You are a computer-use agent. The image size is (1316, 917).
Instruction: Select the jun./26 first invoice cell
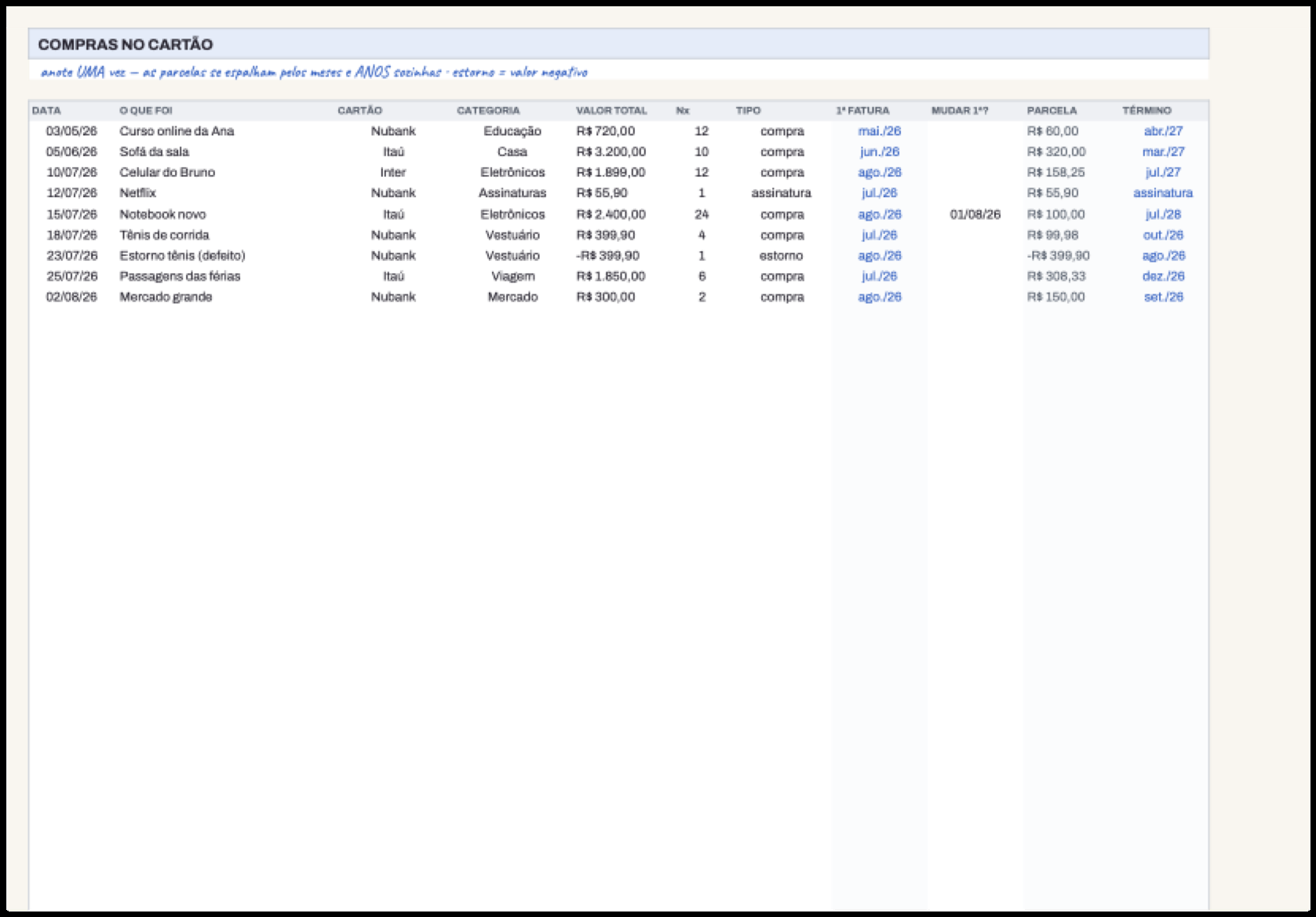880,152
